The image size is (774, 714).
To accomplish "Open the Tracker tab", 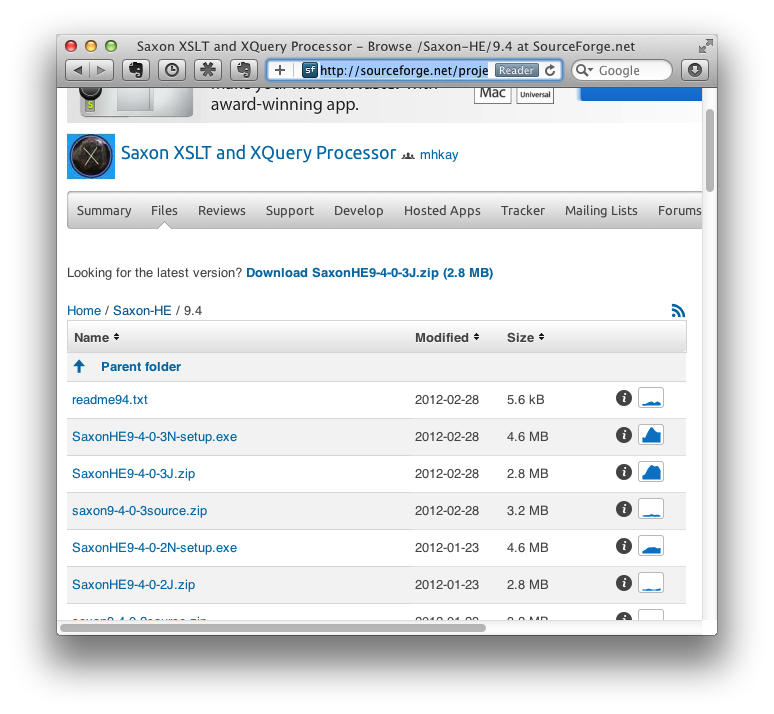I will pos(523,210).
